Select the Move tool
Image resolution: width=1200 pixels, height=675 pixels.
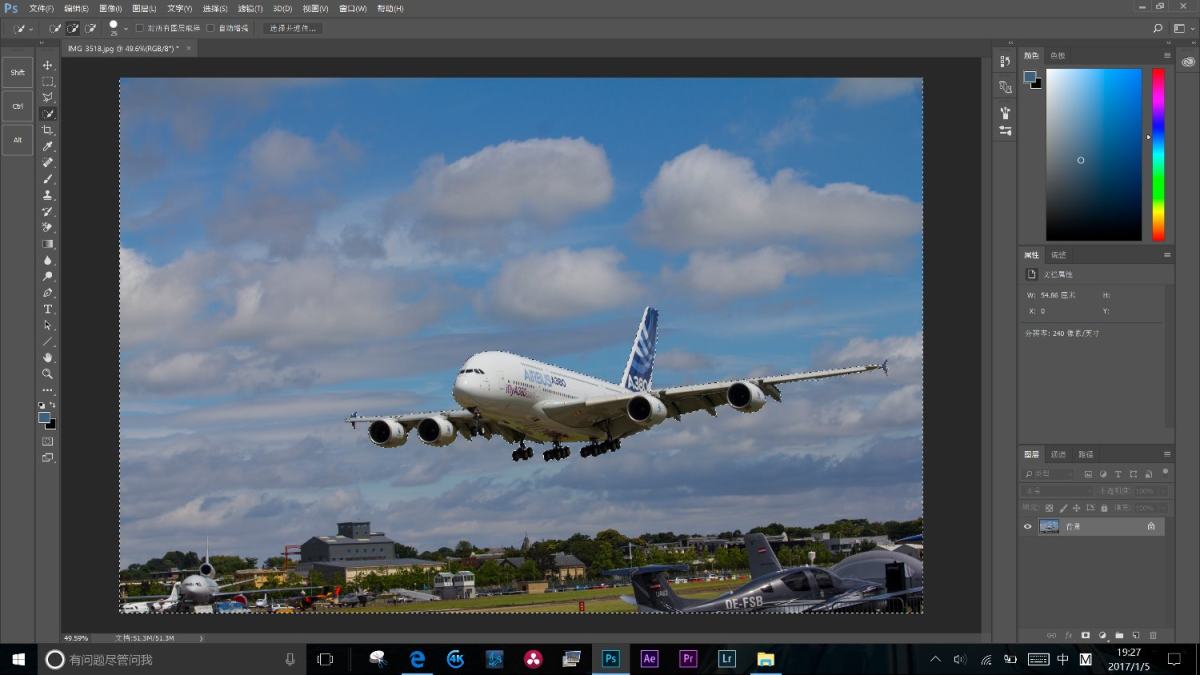tap(47, 65)
